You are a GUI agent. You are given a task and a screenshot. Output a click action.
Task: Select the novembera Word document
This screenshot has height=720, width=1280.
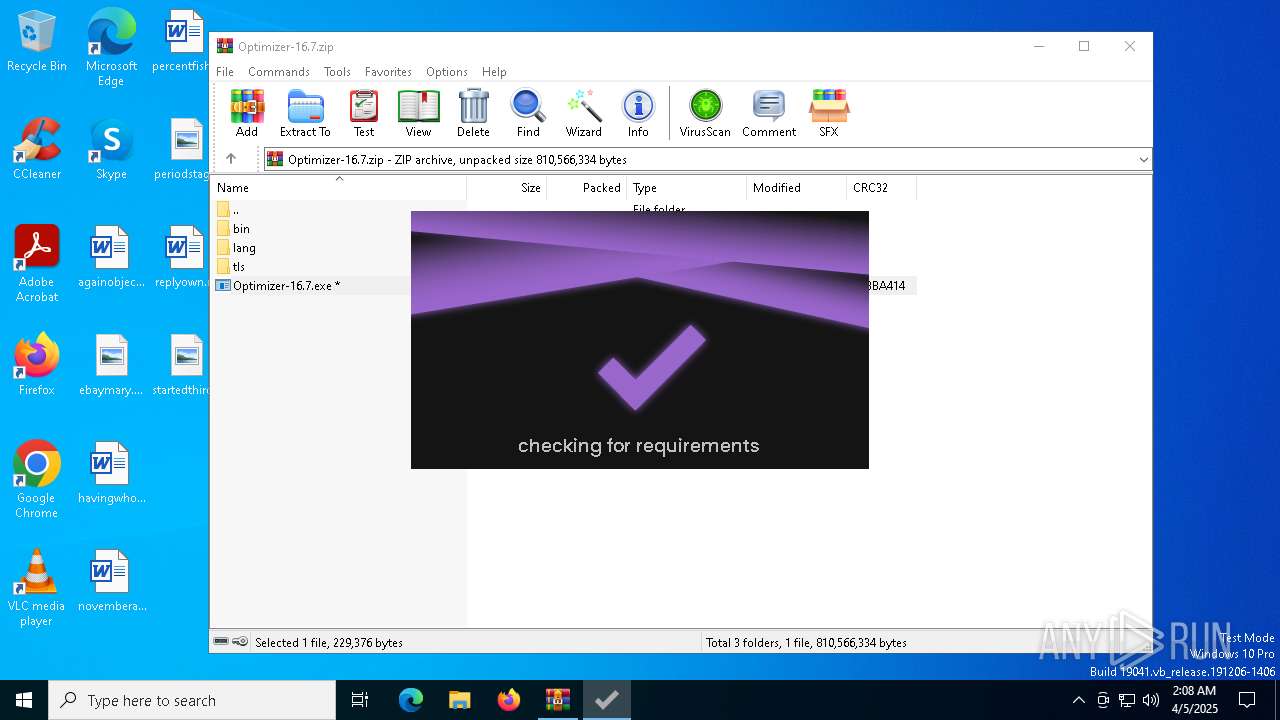(111, 582)
